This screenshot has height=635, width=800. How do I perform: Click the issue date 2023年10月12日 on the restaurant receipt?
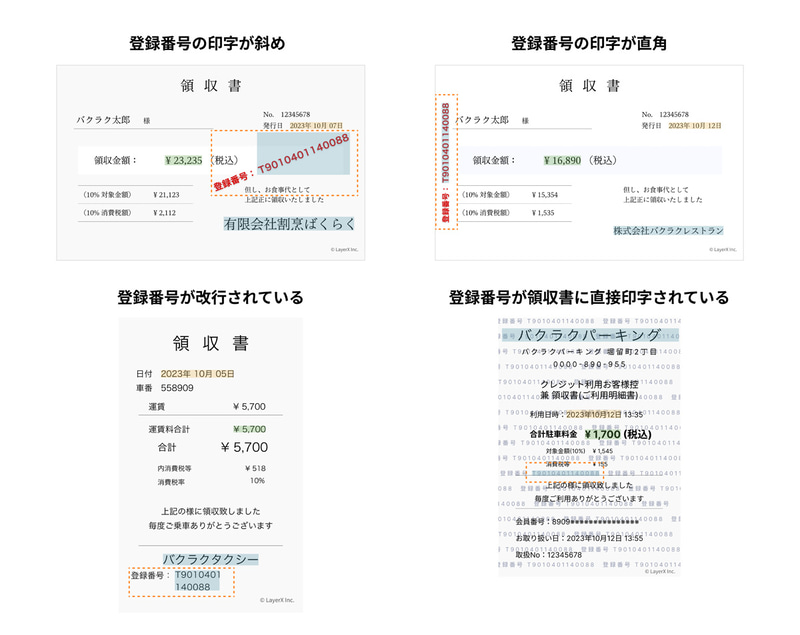click(695, 125)
